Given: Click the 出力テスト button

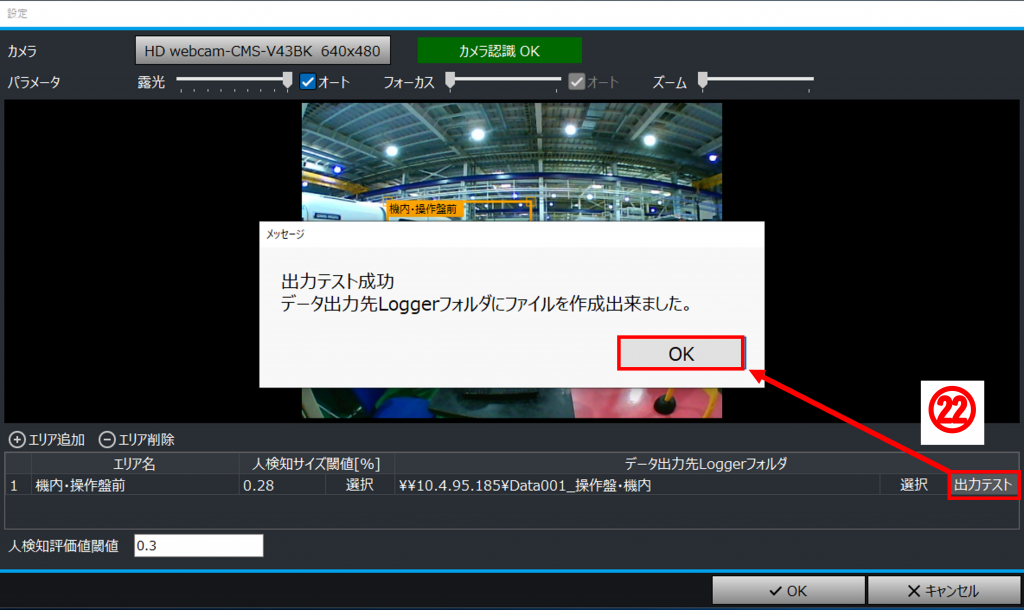Looking at the screenshot, I should [983, 485].
